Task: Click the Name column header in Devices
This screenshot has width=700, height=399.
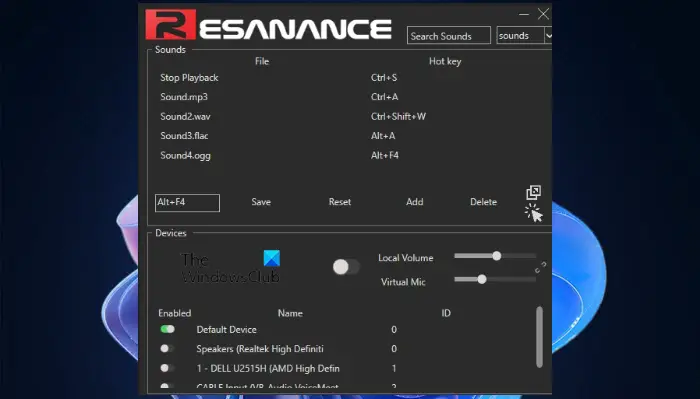Action: point(290,313)
